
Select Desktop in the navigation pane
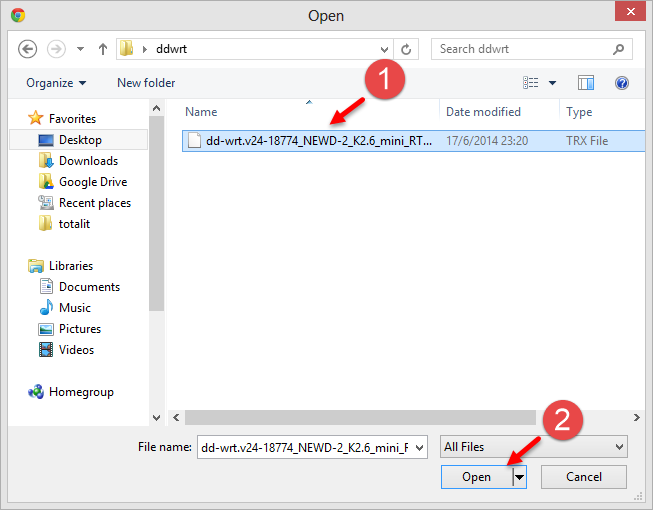[78, 140]
